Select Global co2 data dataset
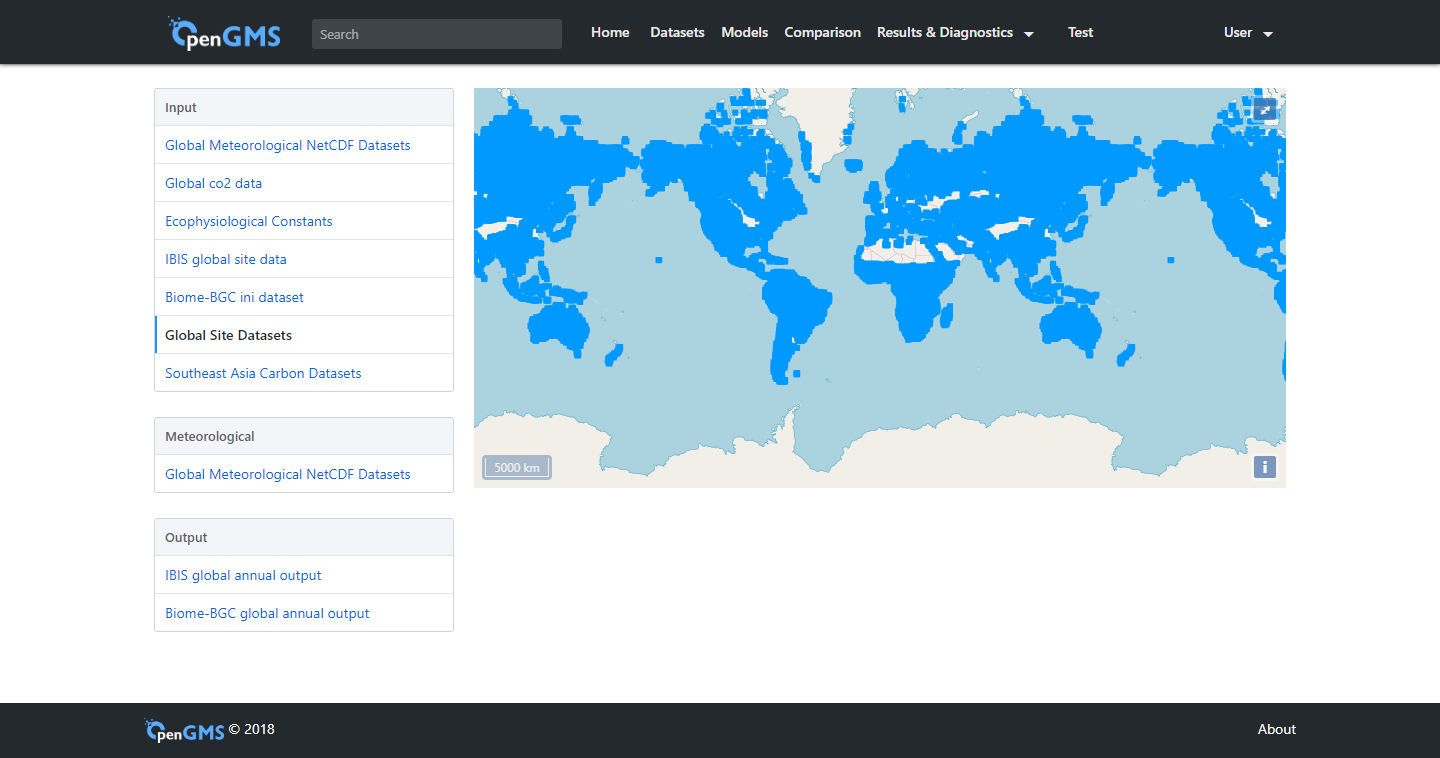 point(213,183)
